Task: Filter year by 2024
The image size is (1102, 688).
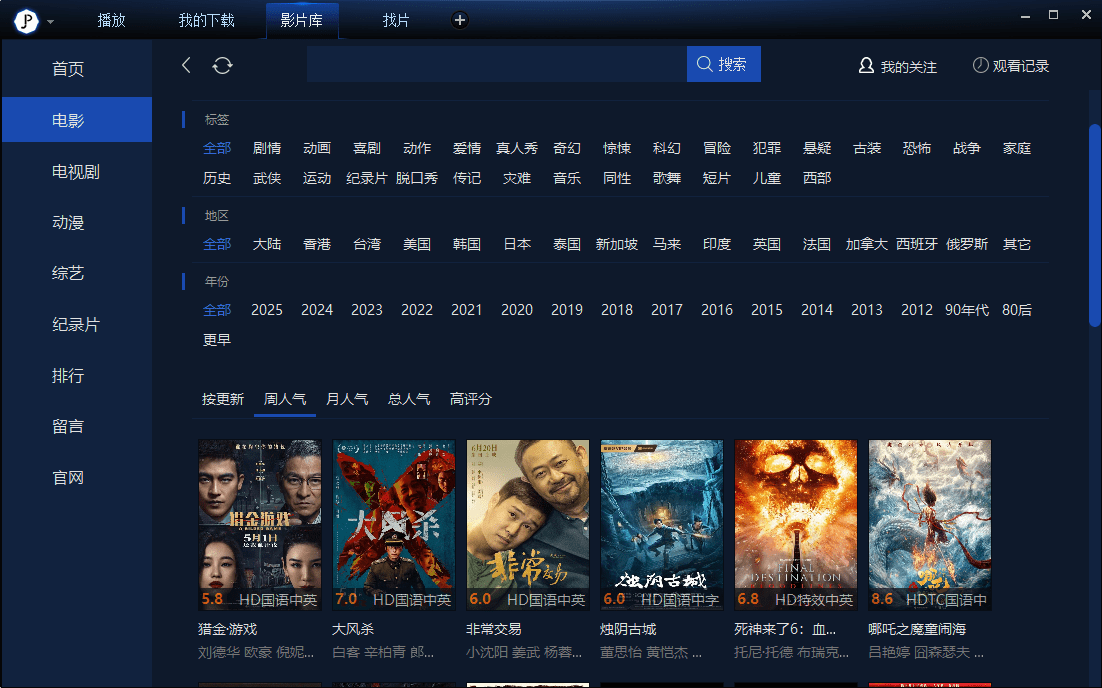Action: (316, 310)
